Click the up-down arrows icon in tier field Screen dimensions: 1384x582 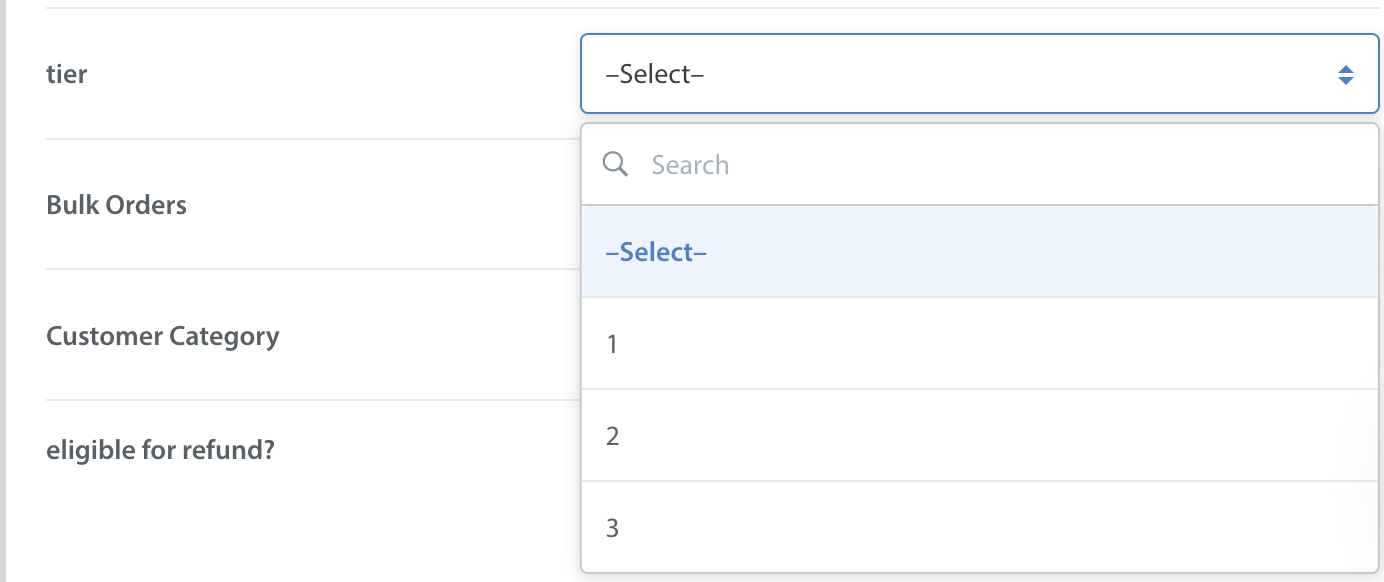(x=1346, y=74)
